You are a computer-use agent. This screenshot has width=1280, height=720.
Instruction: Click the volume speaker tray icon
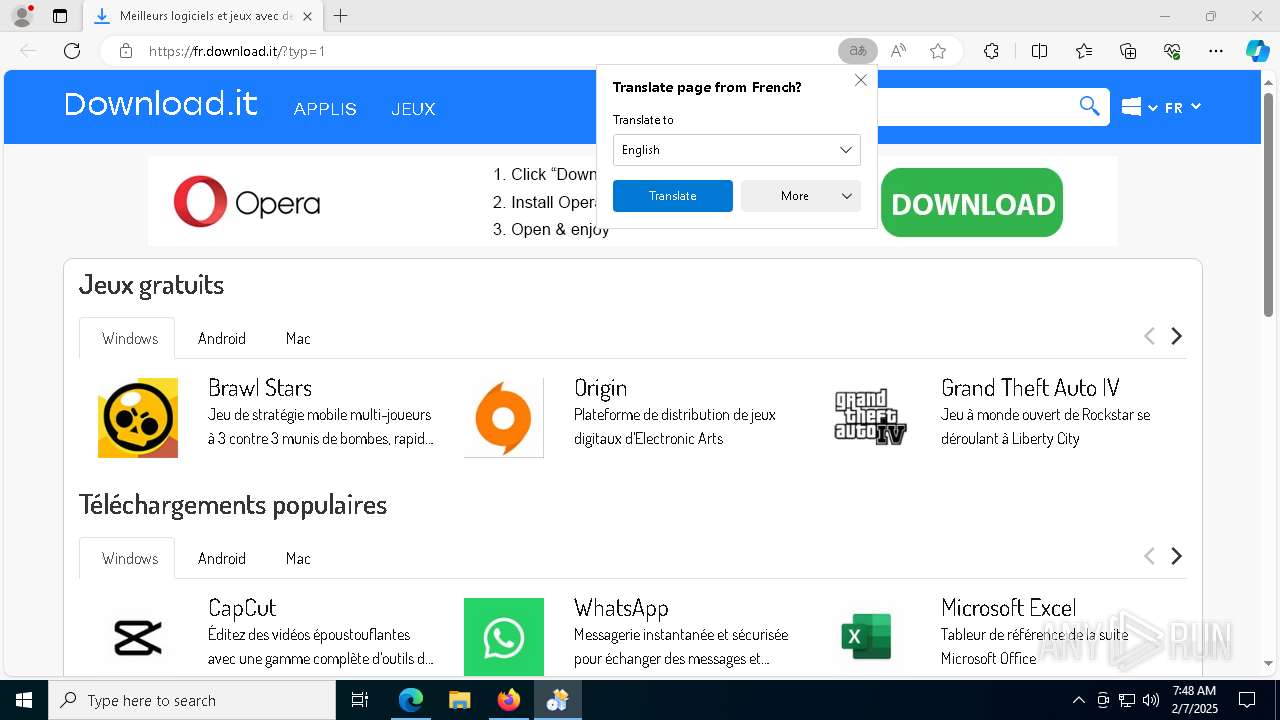click(1150, 700)
